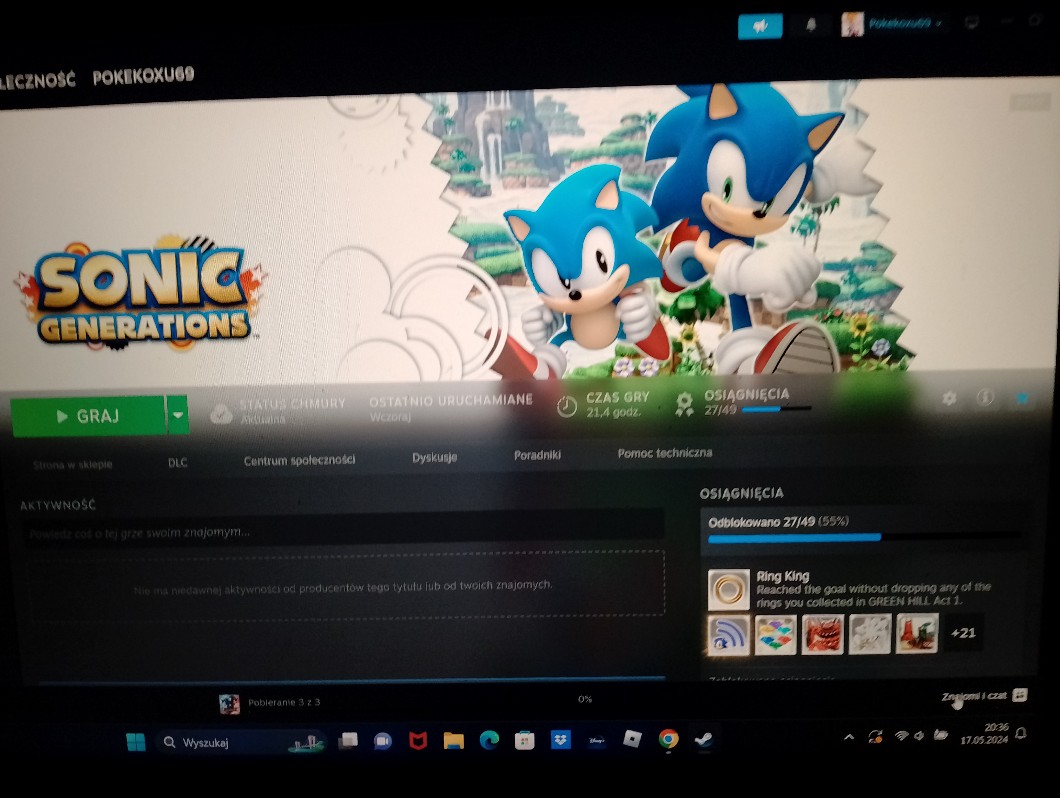Click the blue announcements megaphone button
The height and width of the screenshot is (798, 1060).
point(760,26)
